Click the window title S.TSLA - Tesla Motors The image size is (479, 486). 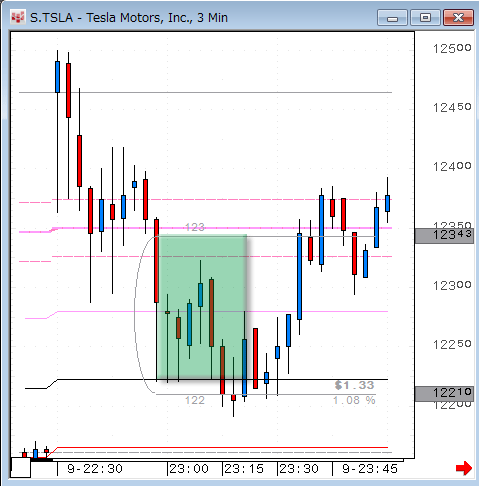(x=129, y=18)
